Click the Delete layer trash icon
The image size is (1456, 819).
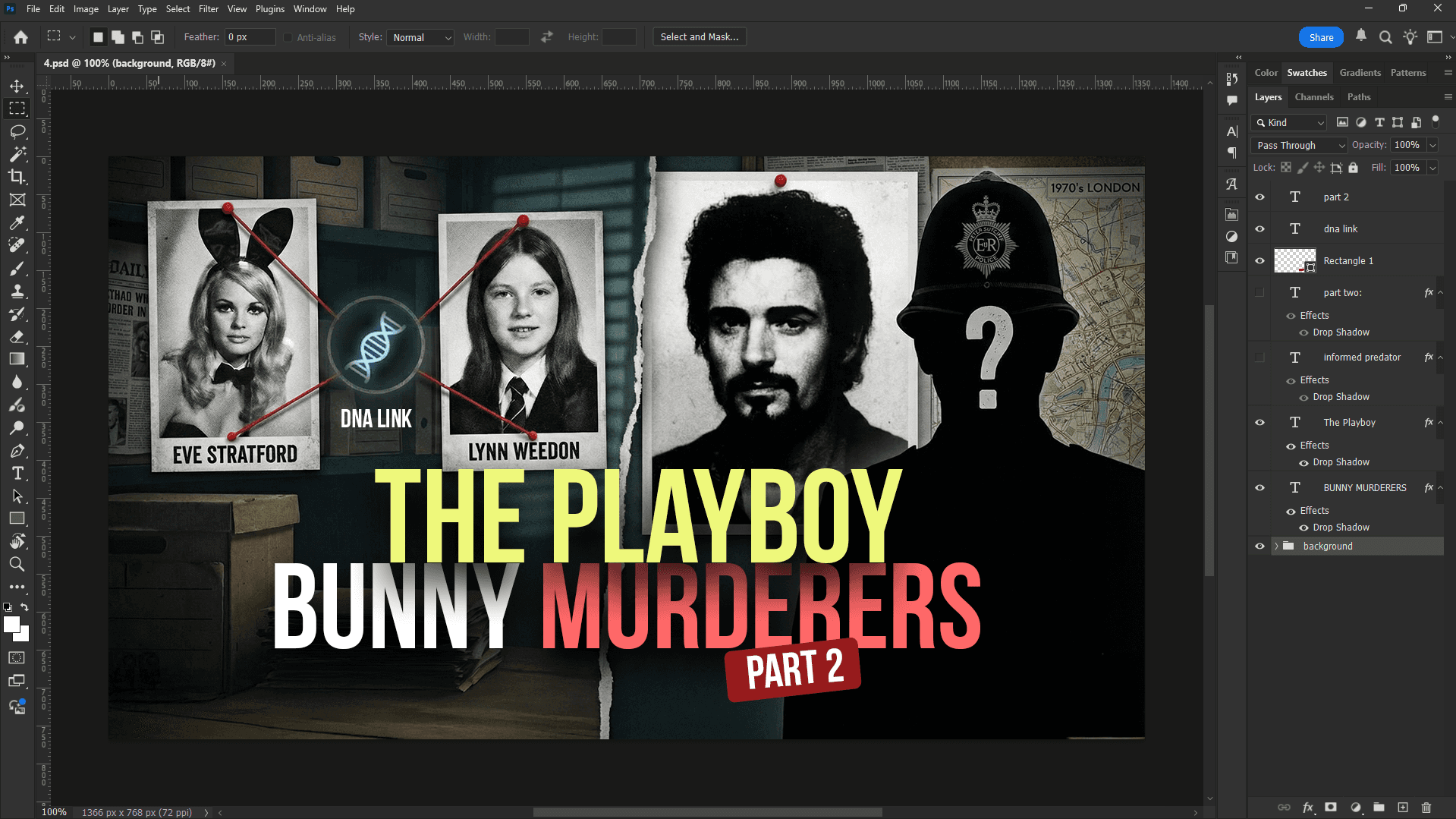coord(1426,808)
